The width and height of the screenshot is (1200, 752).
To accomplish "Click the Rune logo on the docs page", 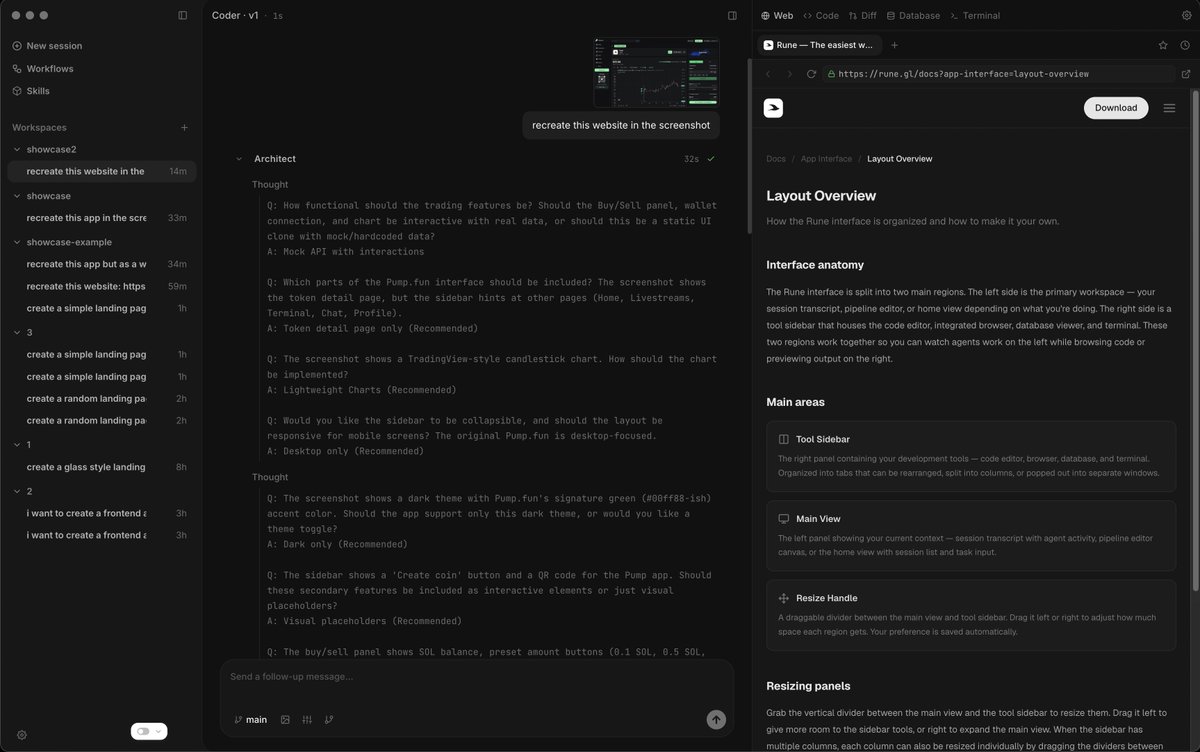I will click(773, 108).
